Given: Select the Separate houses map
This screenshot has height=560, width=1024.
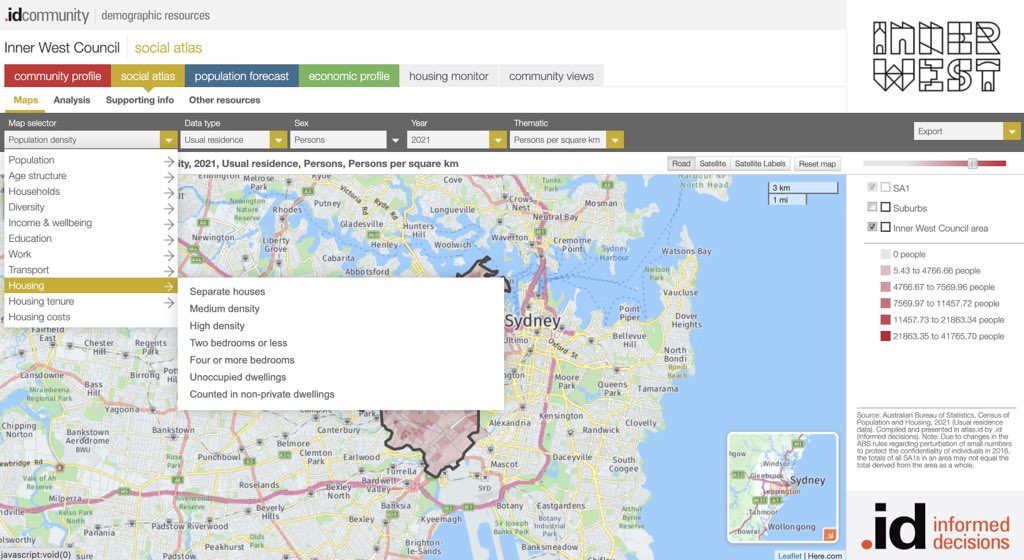Looking at the screenshot, I should click(x=227, y=292).
